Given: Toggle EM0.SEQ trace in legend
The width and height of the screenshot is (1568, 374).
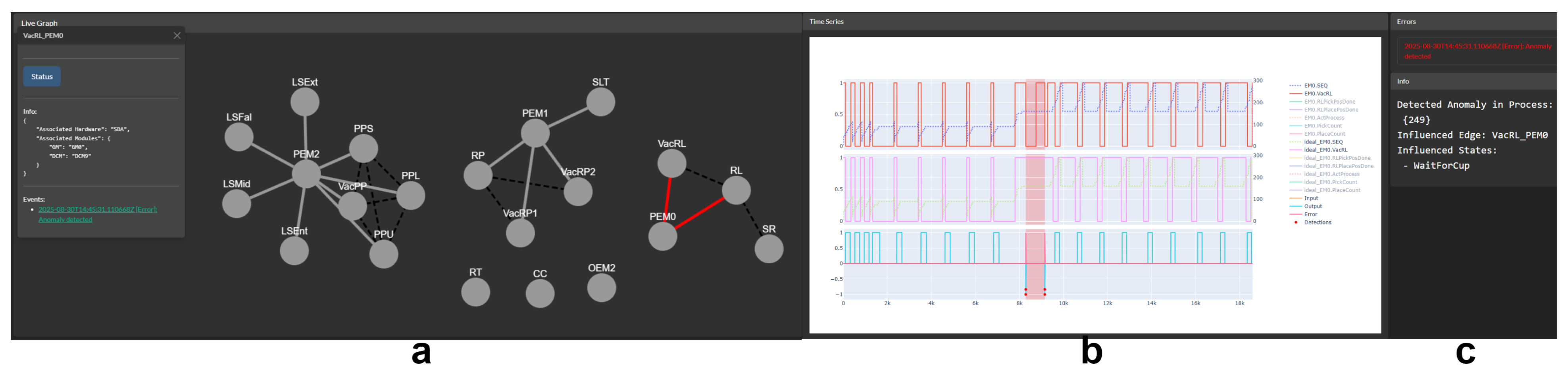Looking at the screenshot, I should coord(1315,86).
